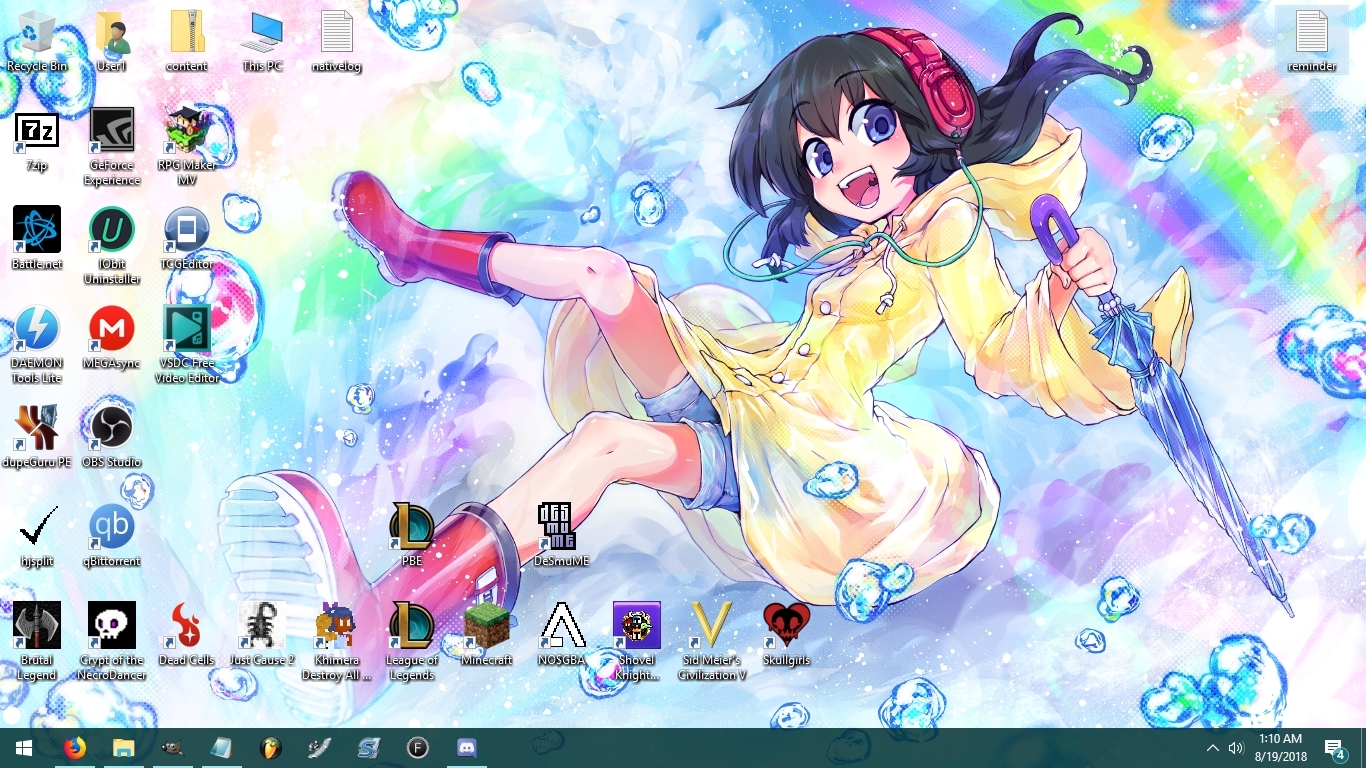Open Firefox from the taskbar
1366x768 pixels.
[75, 748]
